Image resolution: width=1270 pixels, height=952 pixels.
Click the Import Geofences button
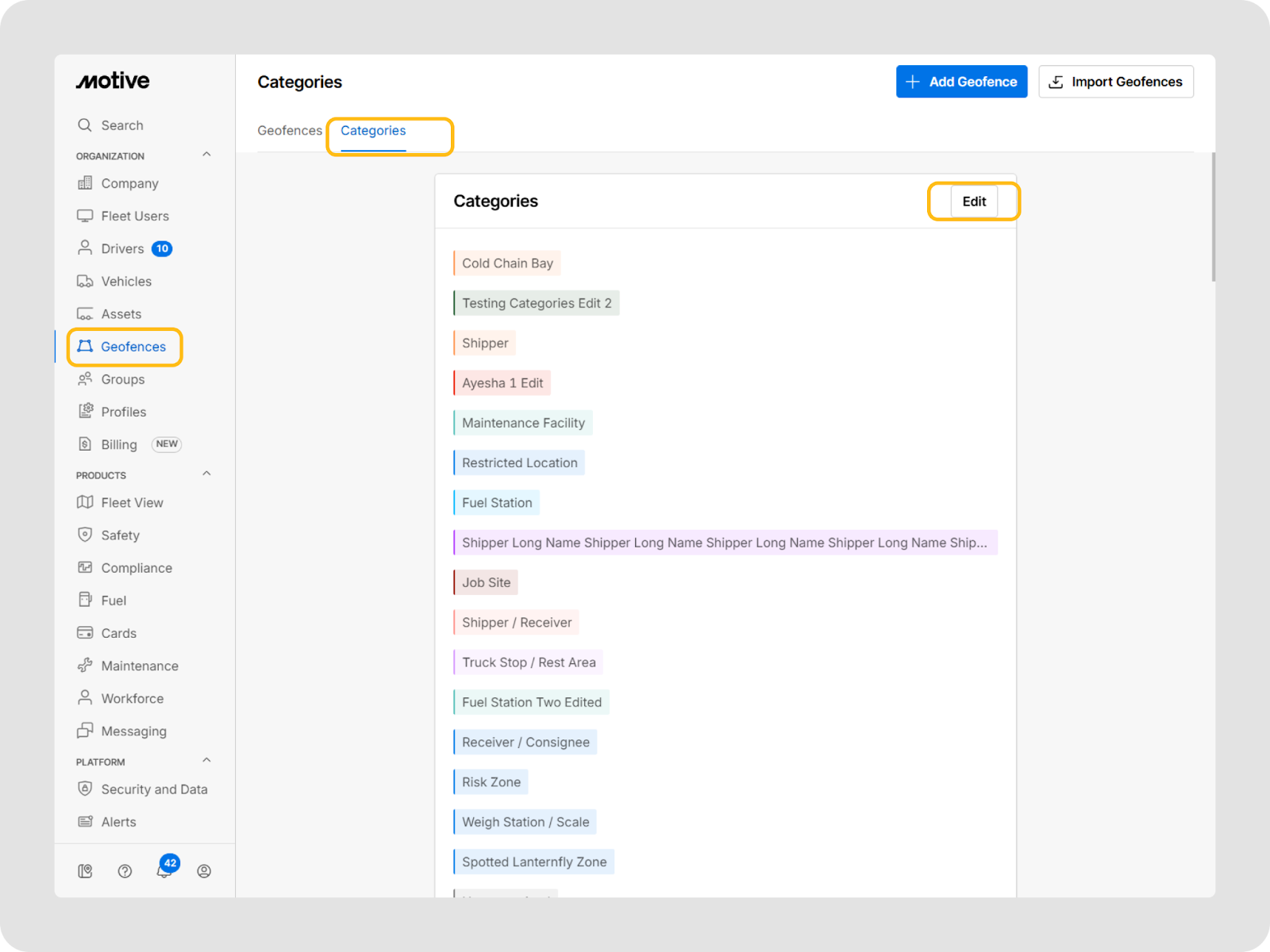(1115, 82)
